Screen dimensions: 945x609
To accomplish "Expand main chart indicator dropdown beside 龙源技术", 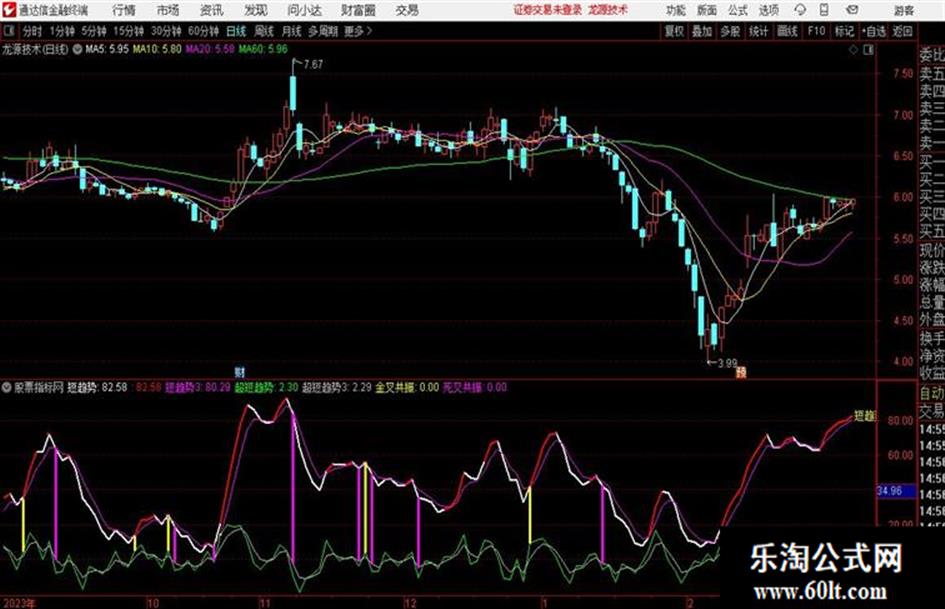I will (x=77, y=49).
